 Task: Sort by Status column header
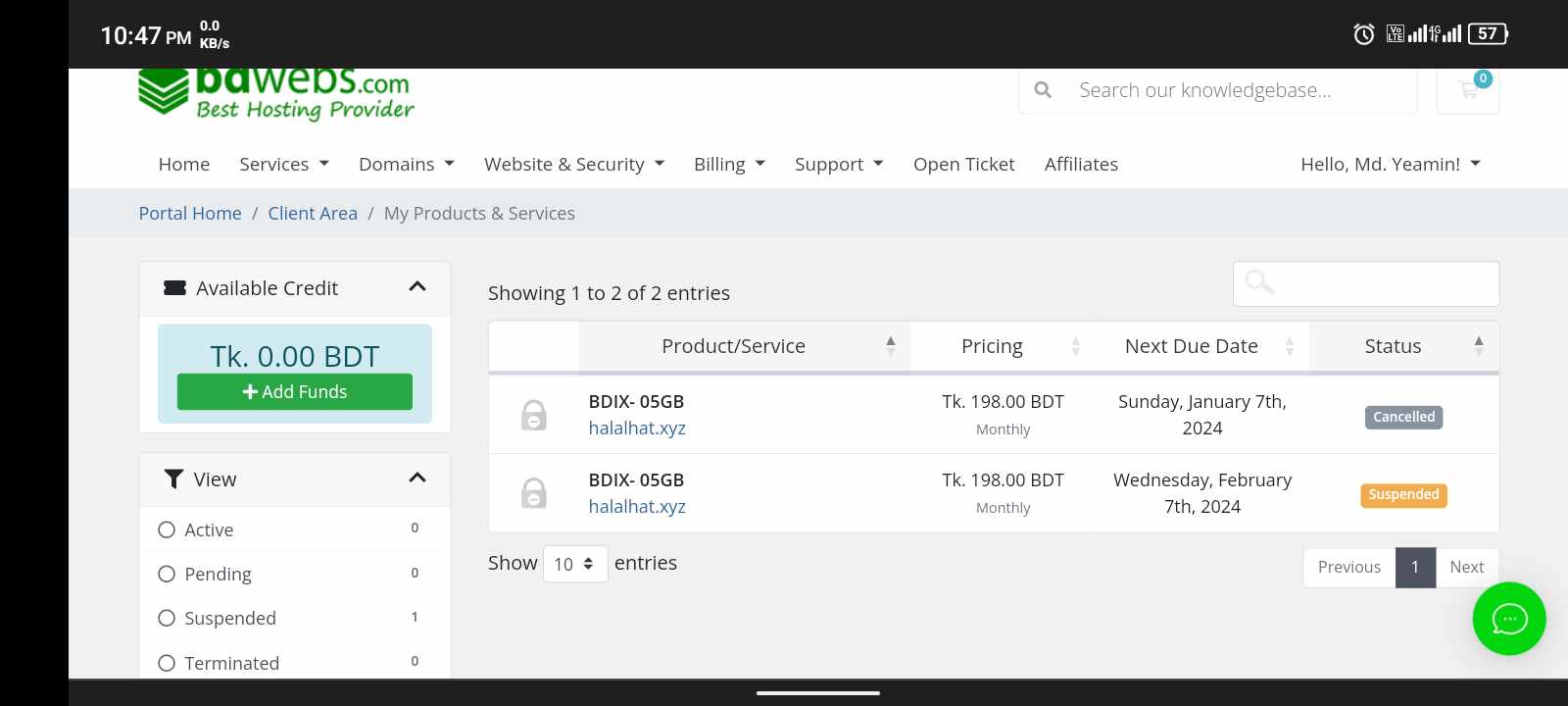[1403, 346]
